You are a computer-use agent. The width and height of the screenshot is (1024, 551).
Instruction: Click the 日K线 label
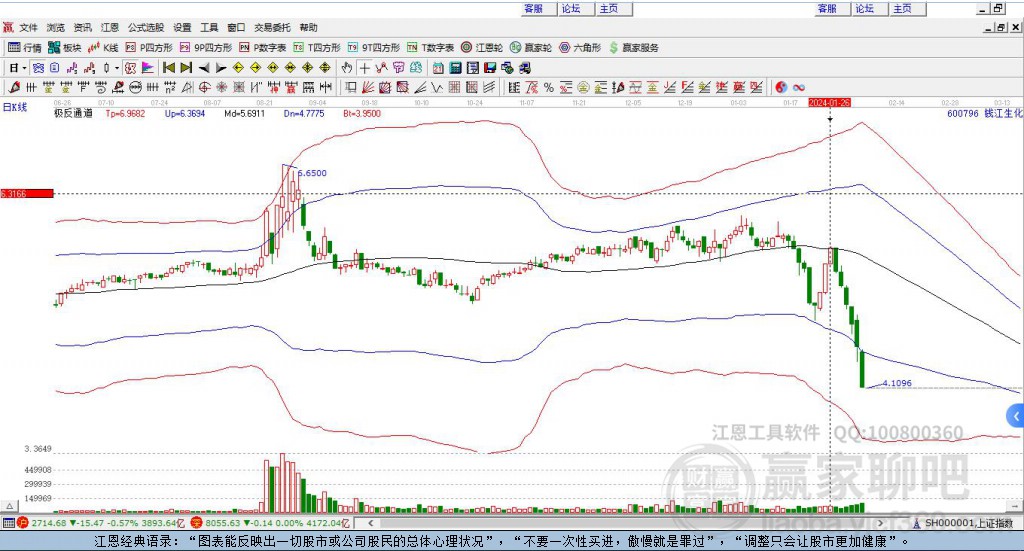click(x=15, y=108)
